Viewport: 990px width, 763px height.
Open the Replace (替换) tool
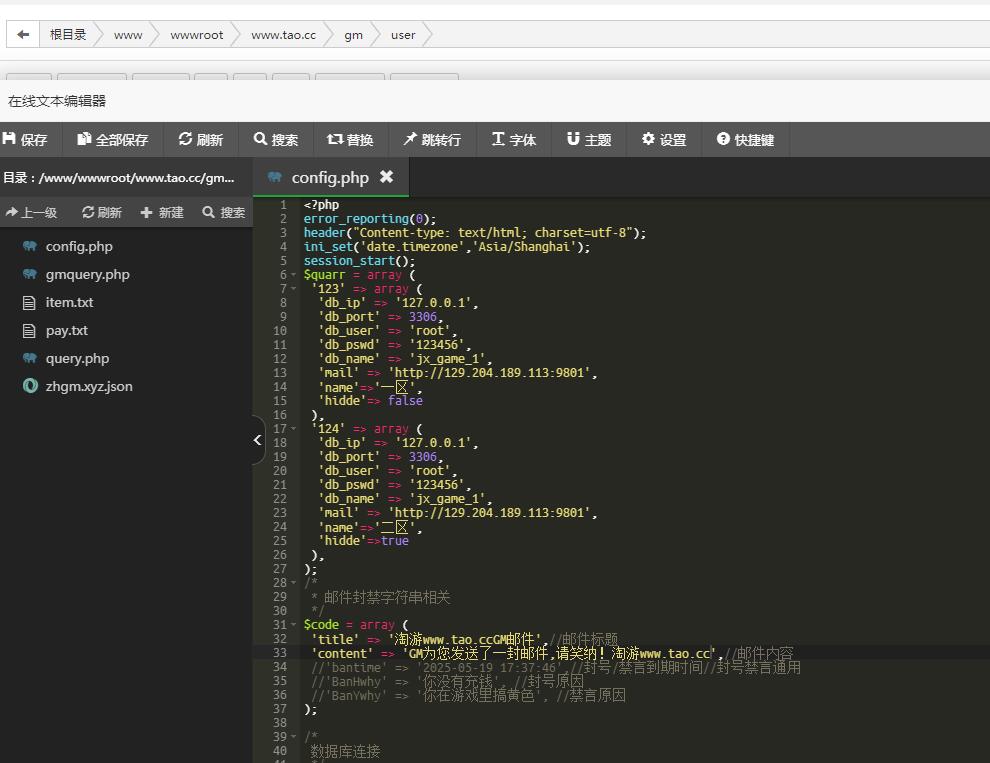350,140
